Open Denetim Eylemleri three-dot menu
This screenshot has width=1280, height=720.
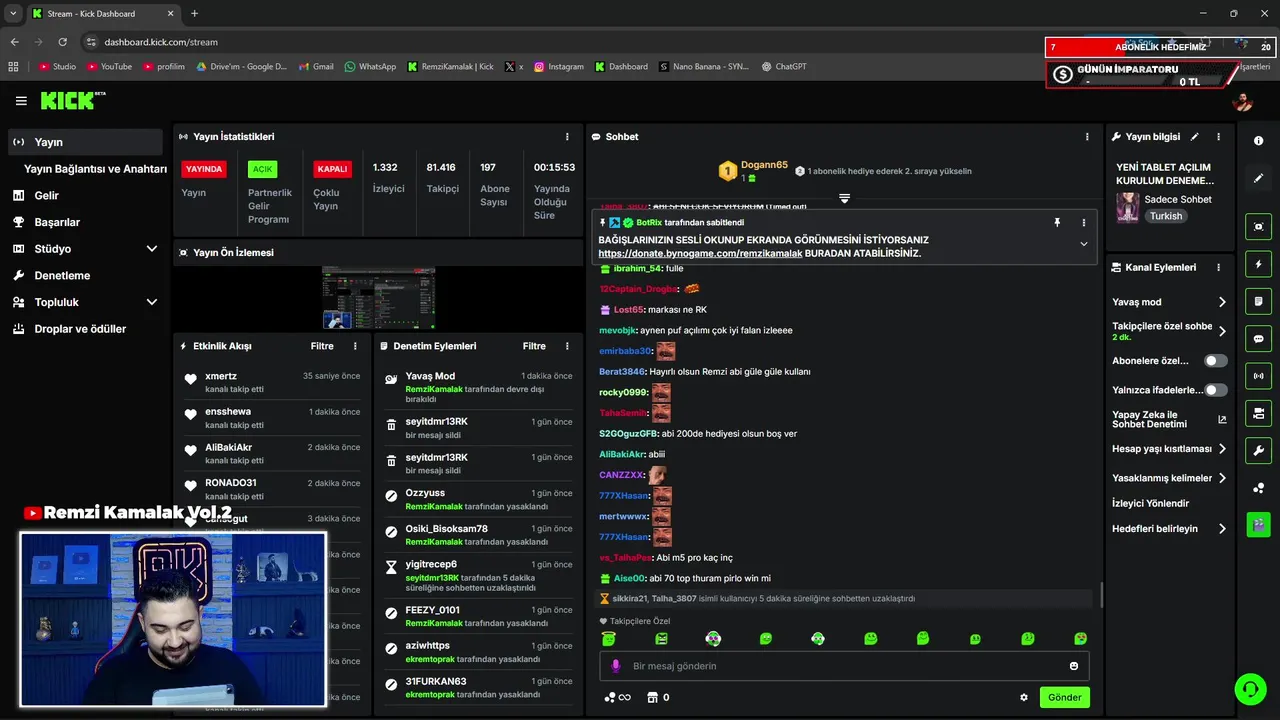point(567,346)
